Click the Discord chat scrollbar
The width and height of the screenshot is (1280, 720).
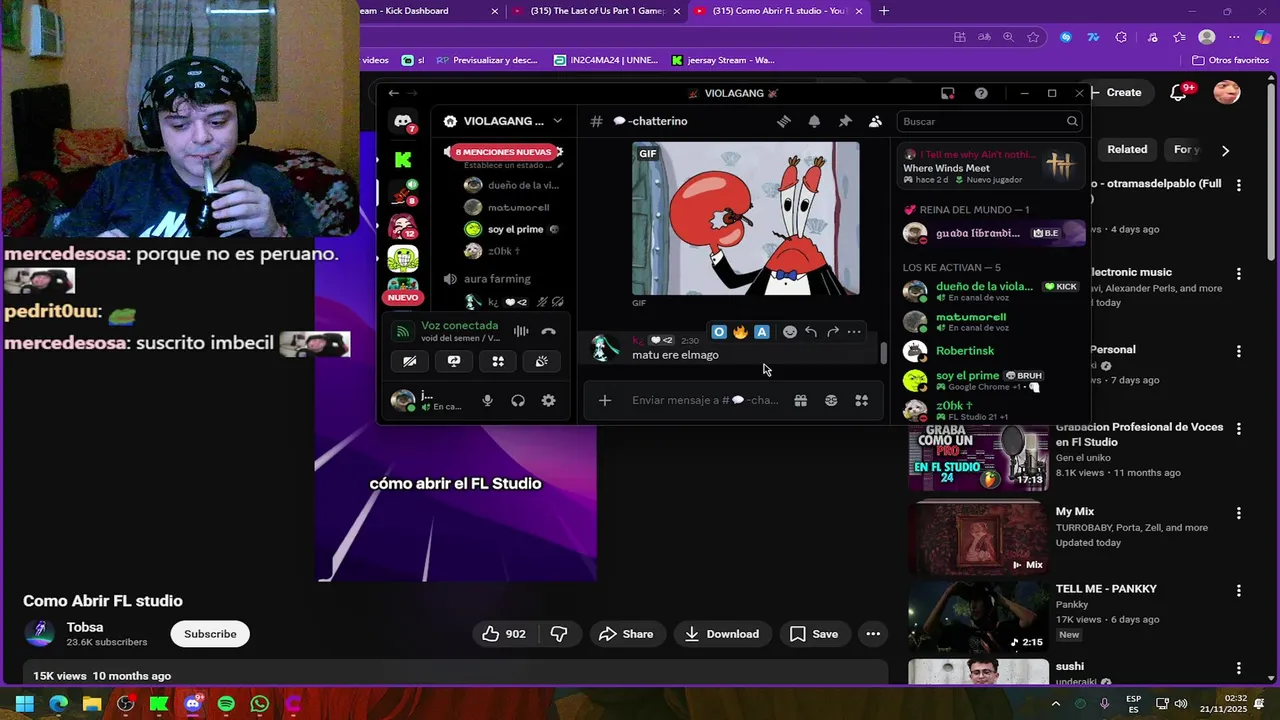click(x=883, y=352)
